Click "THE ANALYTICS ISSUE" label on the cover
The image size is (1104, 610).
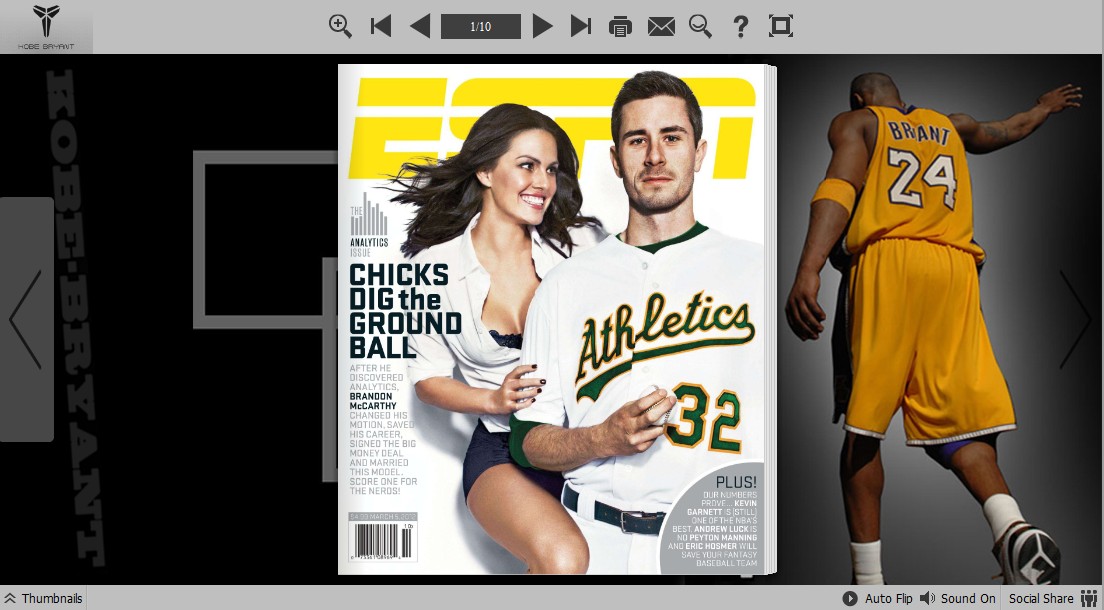(x=369, y=225)
